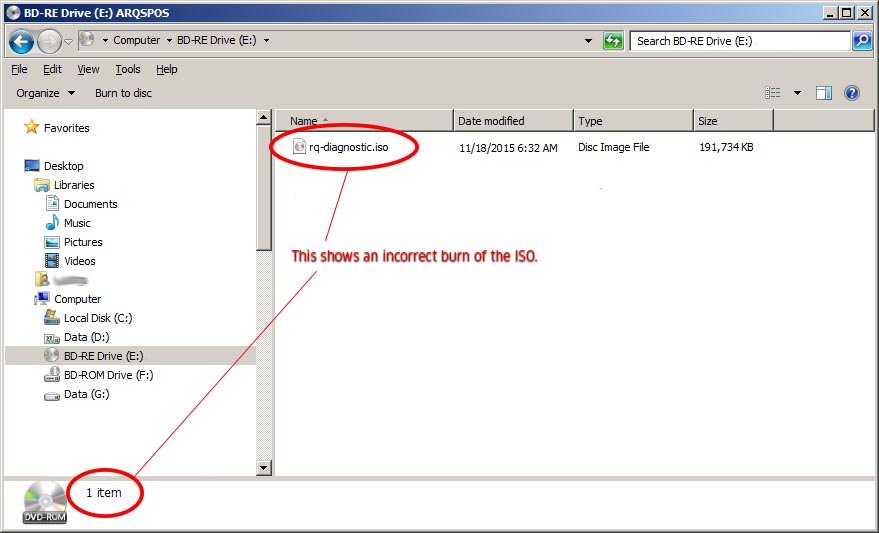Viewport: 879px width, 533px height.
Task: Click the Change your view icon
Action: tap(773, 93)
